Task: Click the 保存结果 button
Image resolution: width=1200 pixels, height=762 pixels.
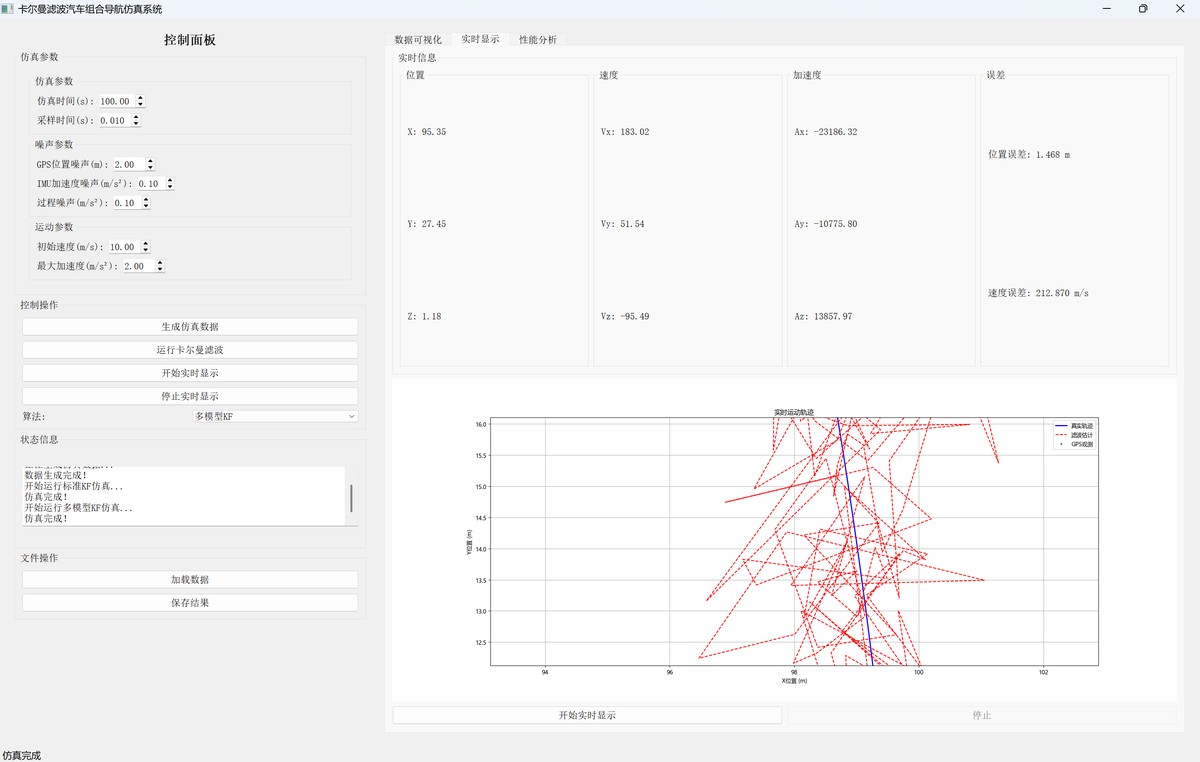Action: point(190,603)
